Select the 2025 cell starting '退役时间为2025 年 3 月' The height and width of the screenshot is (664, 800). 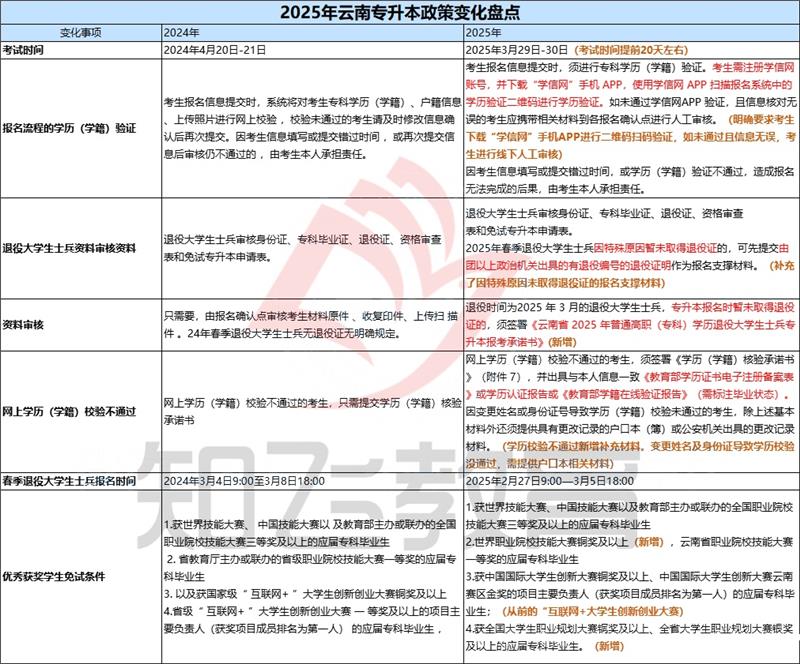coord(632,325)
